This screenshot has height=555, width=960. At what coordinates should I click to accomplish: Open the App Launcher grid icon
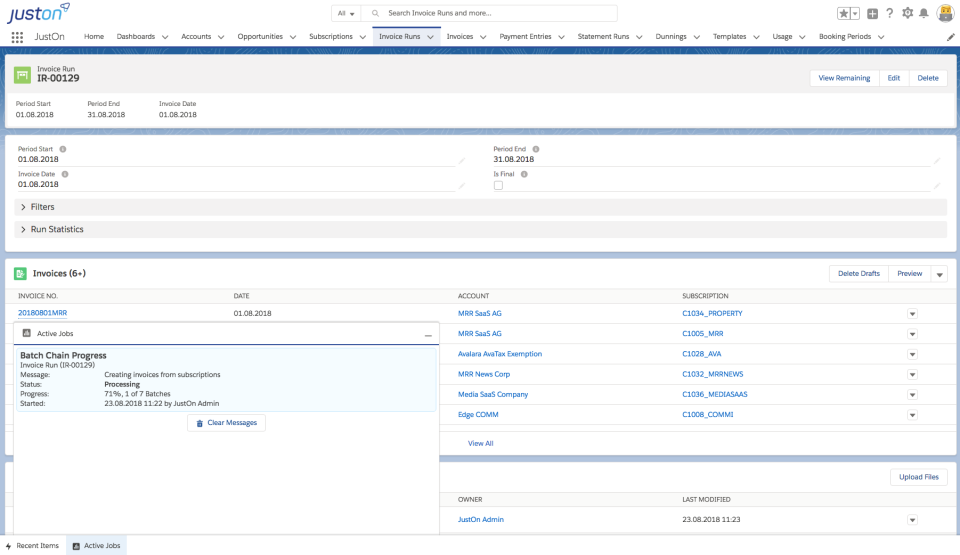click(17, 37)
